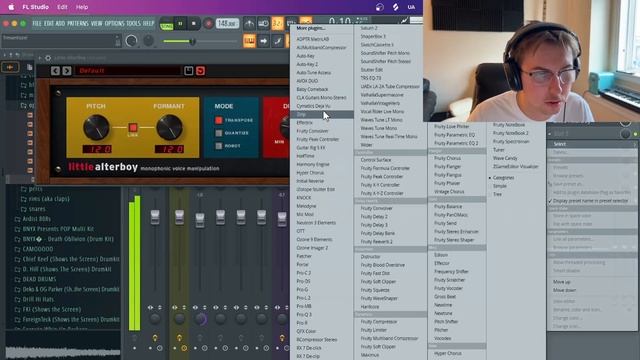Click the PITCH knob in Little AlterBoy
Screen dimensions: 640x360
[x=96, y=127]
